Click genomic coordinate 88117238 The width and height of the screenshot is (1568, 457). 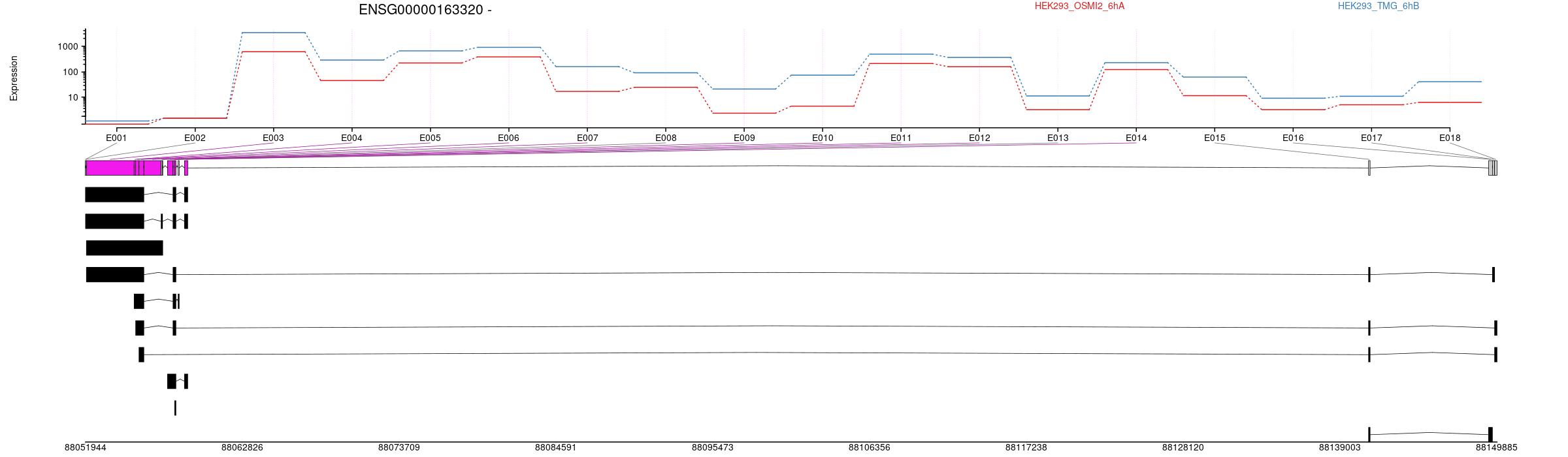tap(1026, 448)
